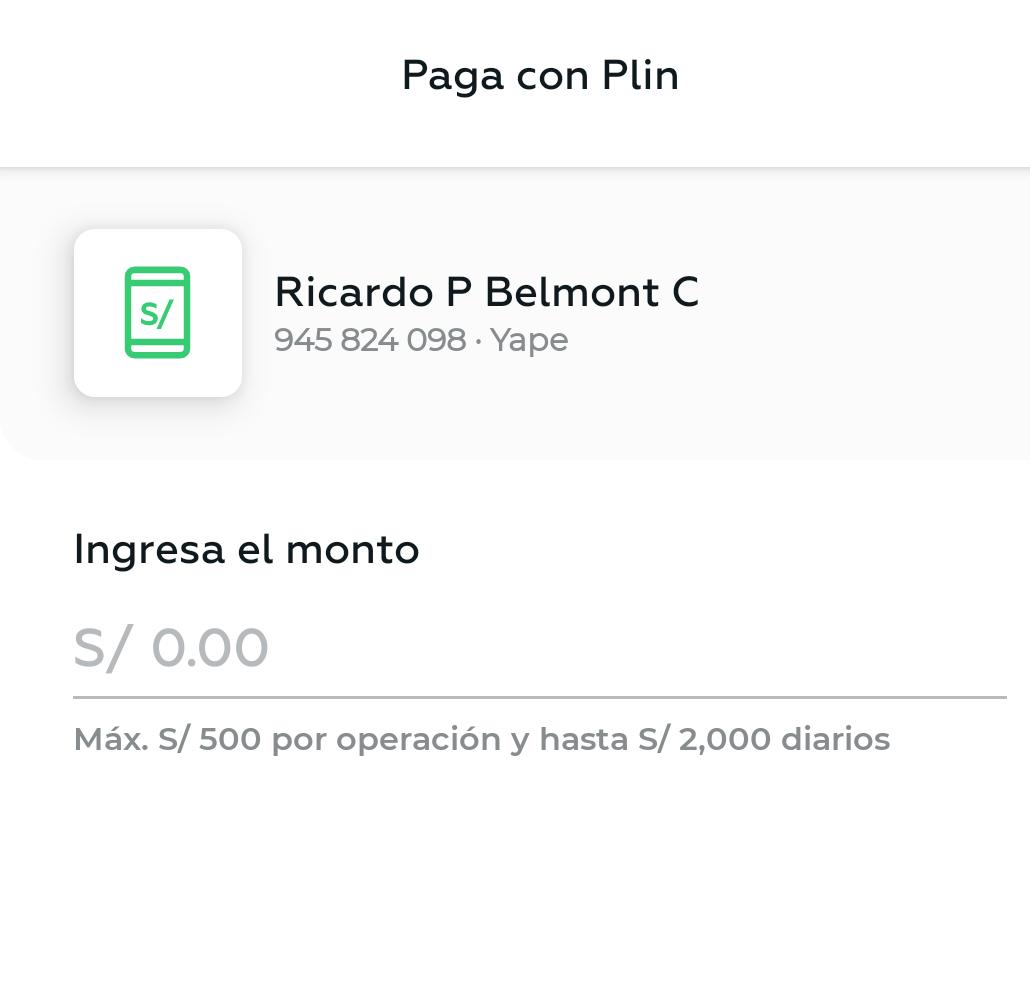The image size is (1030, 1003).
Task: Tap the word Máx. in the hint
Action: tap(111, 739)
